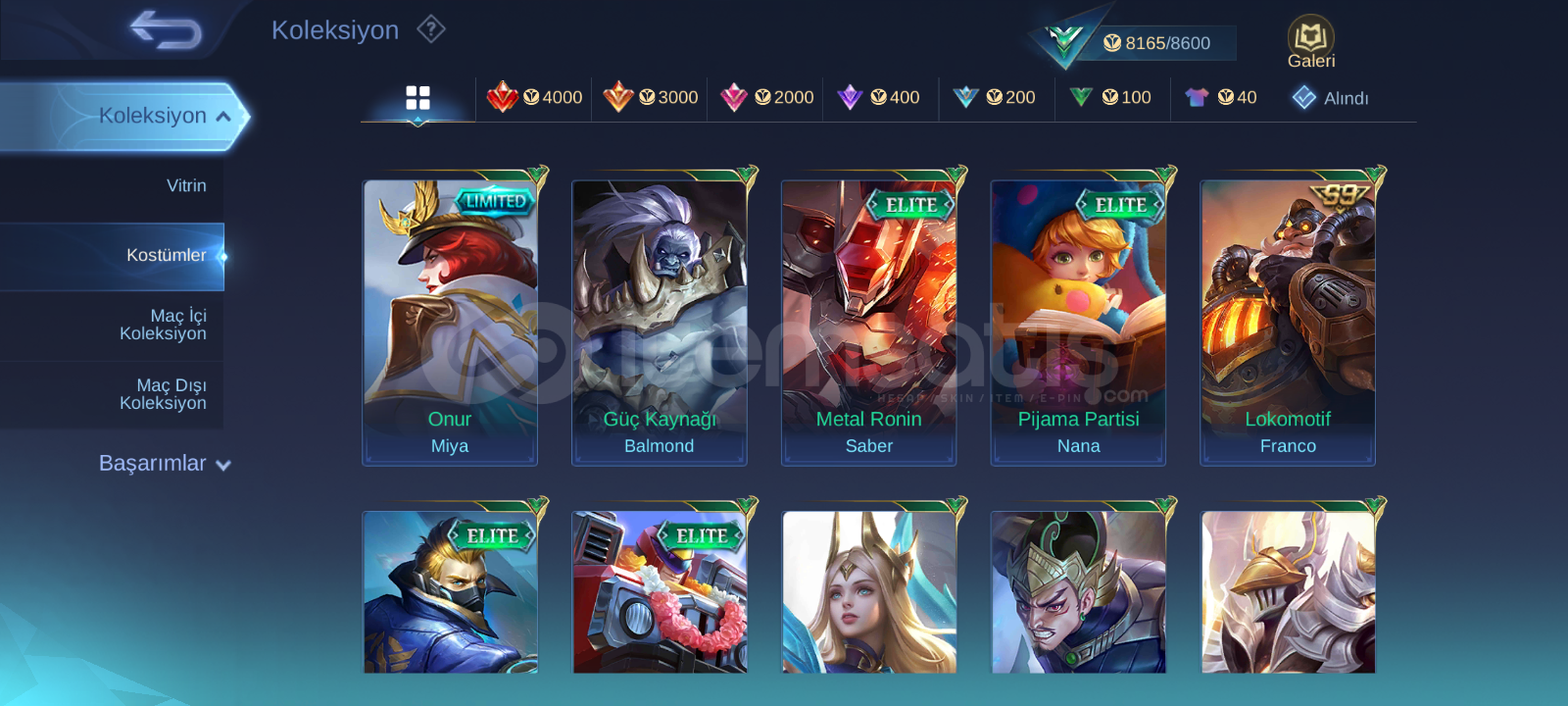Select the Kostümler sidebar tab
Viewport: 1568px width, 706px height.
[112, 256]
